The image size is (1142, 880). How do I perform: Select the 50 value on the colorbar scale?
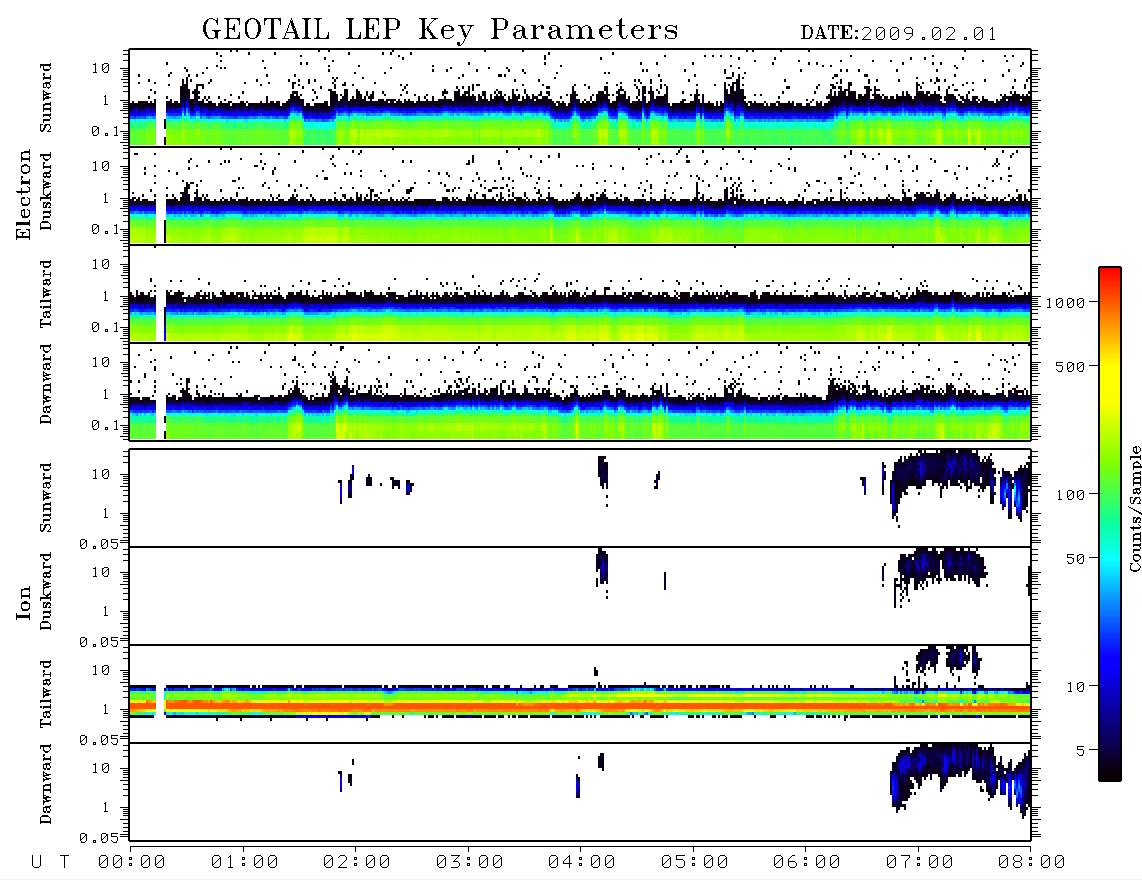point(1075,559)
